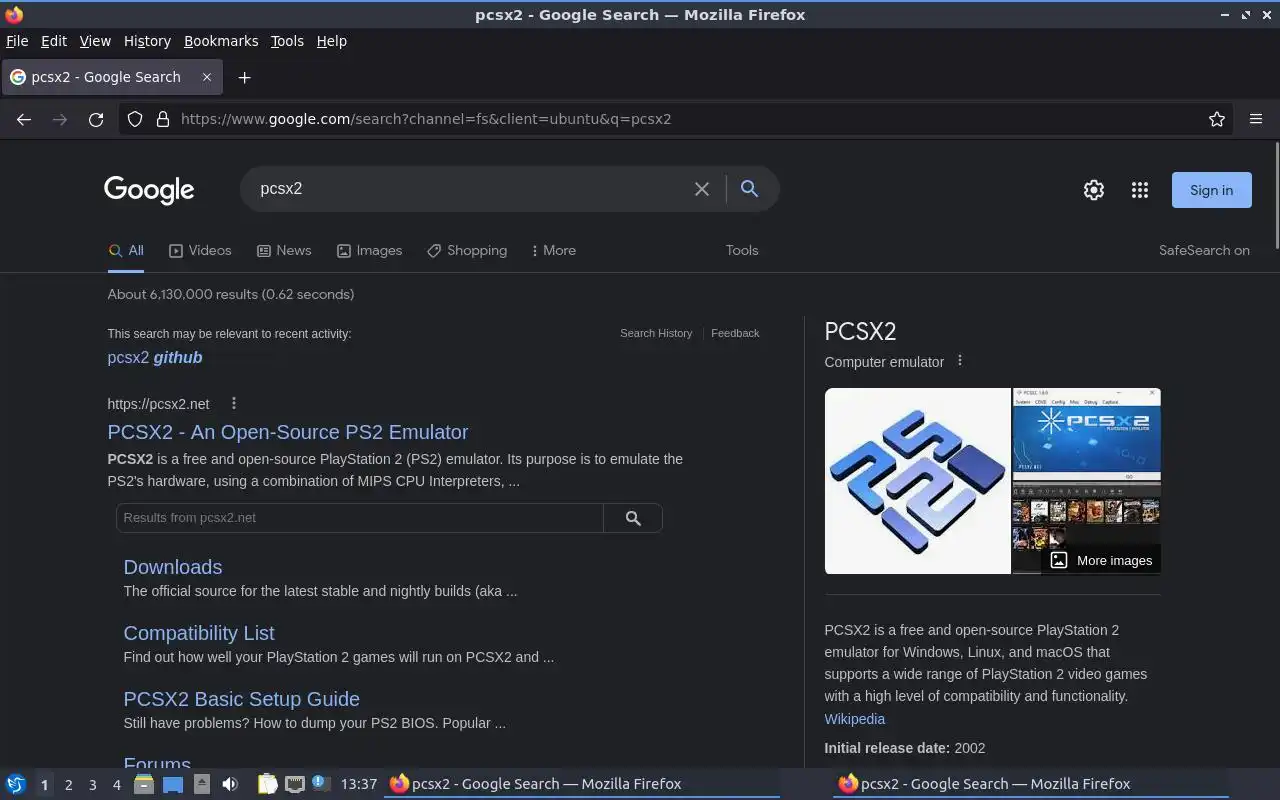The width and height of the screenshot is (1280, 800).
Task: Open the file manager from taskbar
Action: (144, 784)
